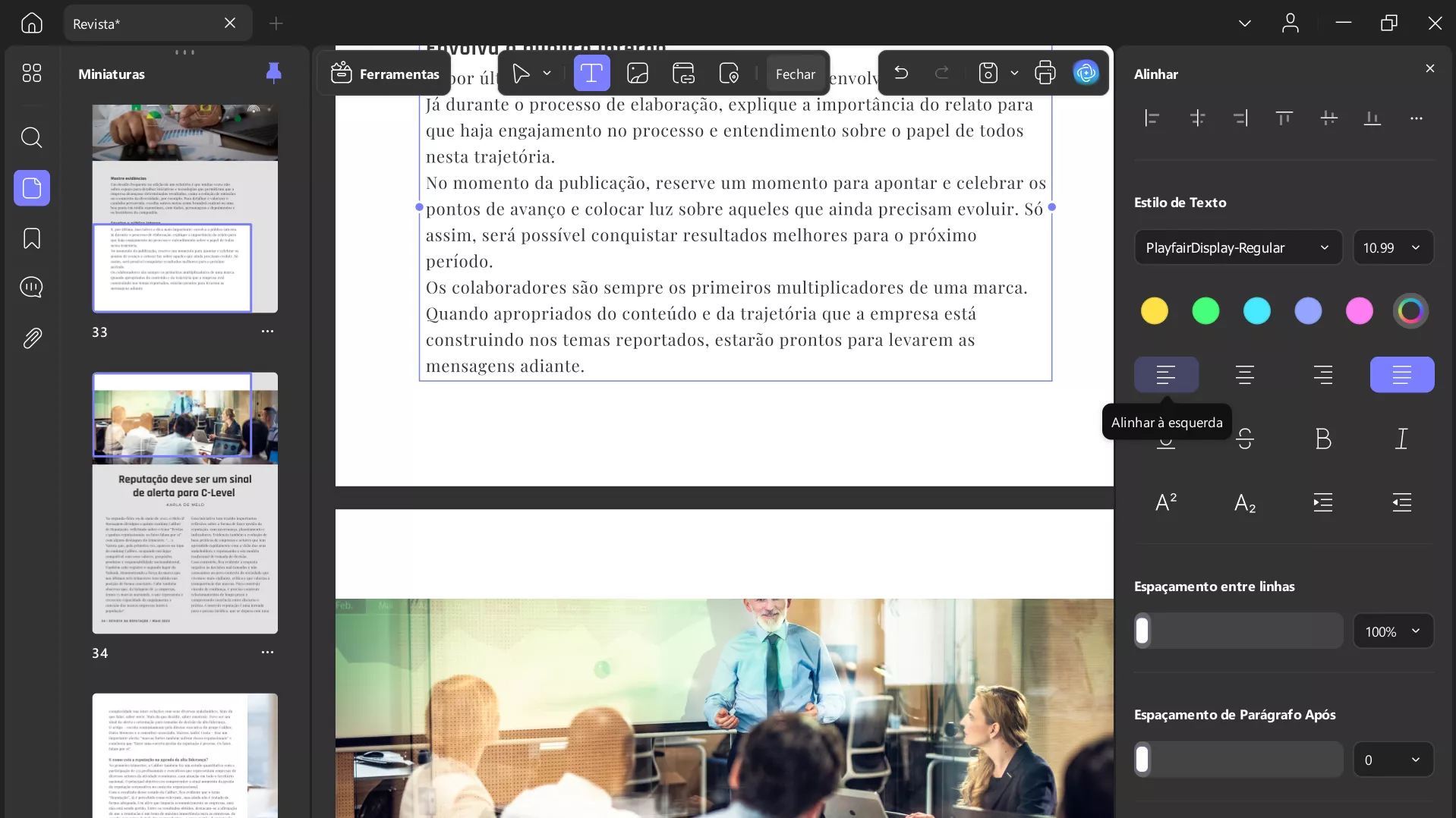Set text alignment to center
Image resolution: width=1456 pixels, height=818 pixels.
tap(1244, 375)
